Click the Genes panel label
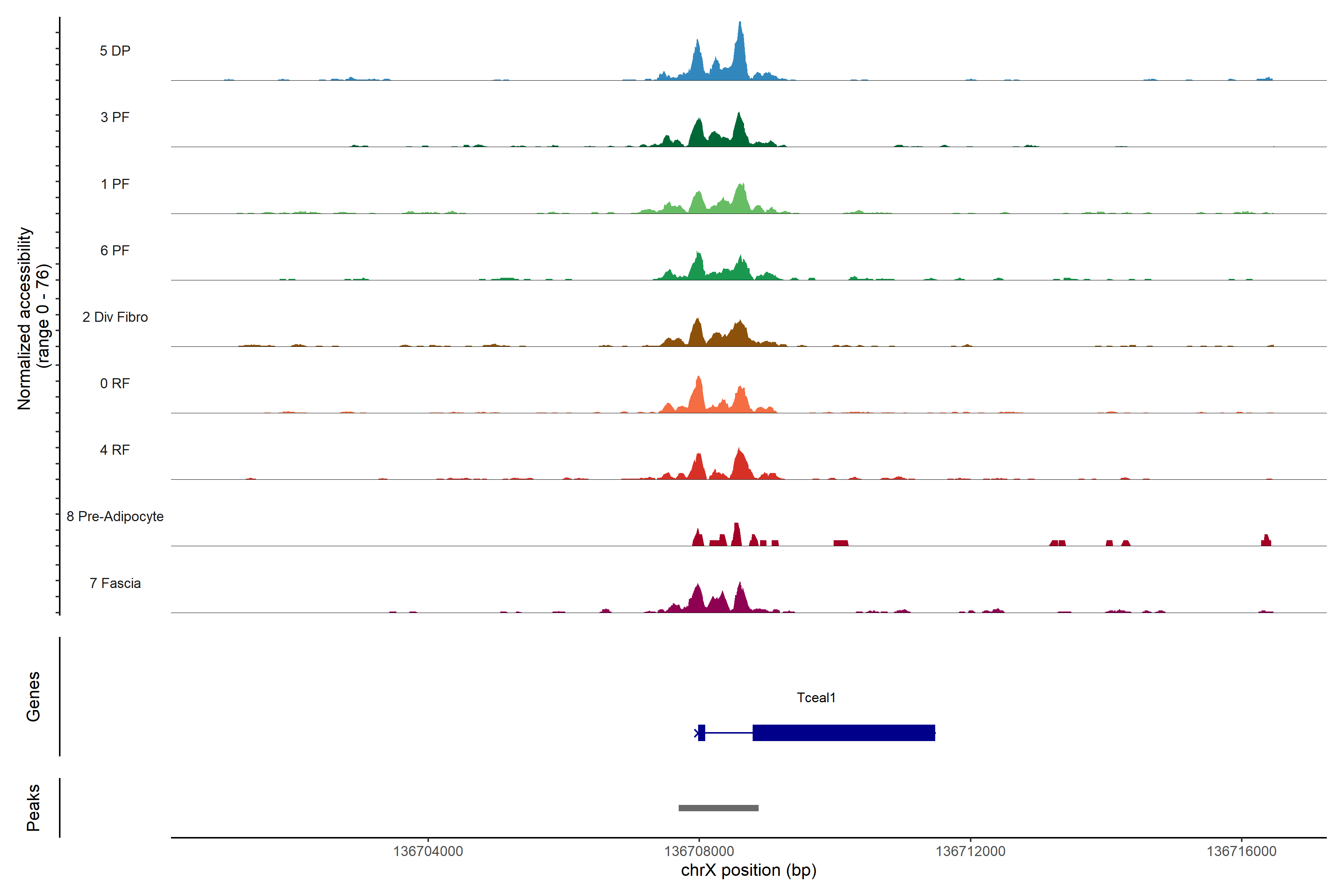The height and width of the screenshot is (896, 1344). coord(33,697)
